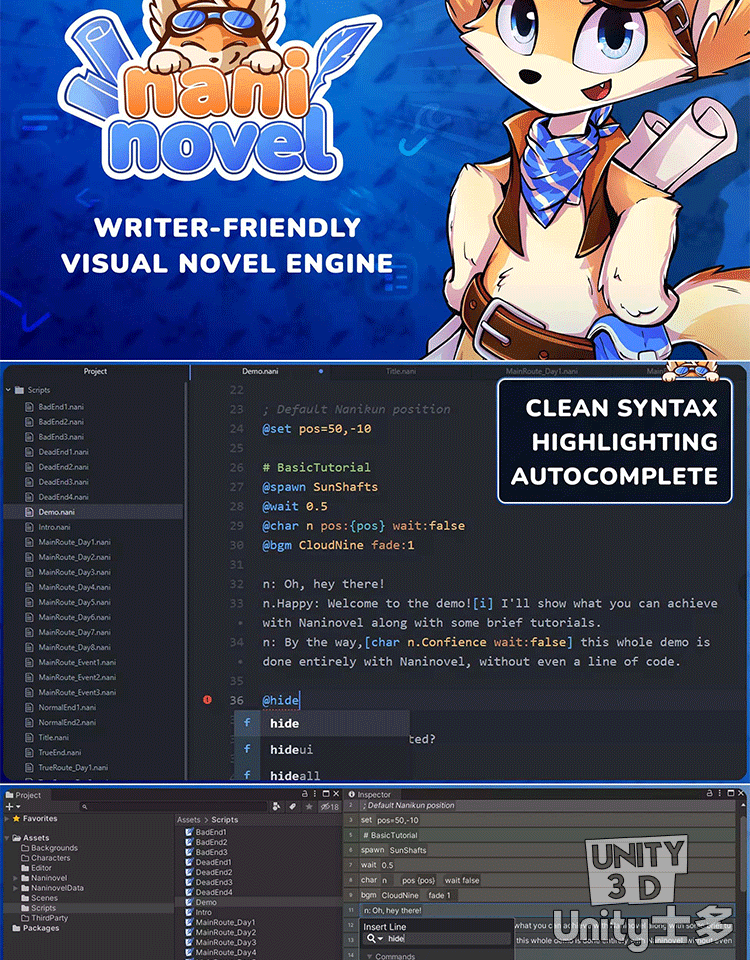Collapse the Commands group in Insert Line
This screenshot has width=750, height=960.
[x=369, y=956]
